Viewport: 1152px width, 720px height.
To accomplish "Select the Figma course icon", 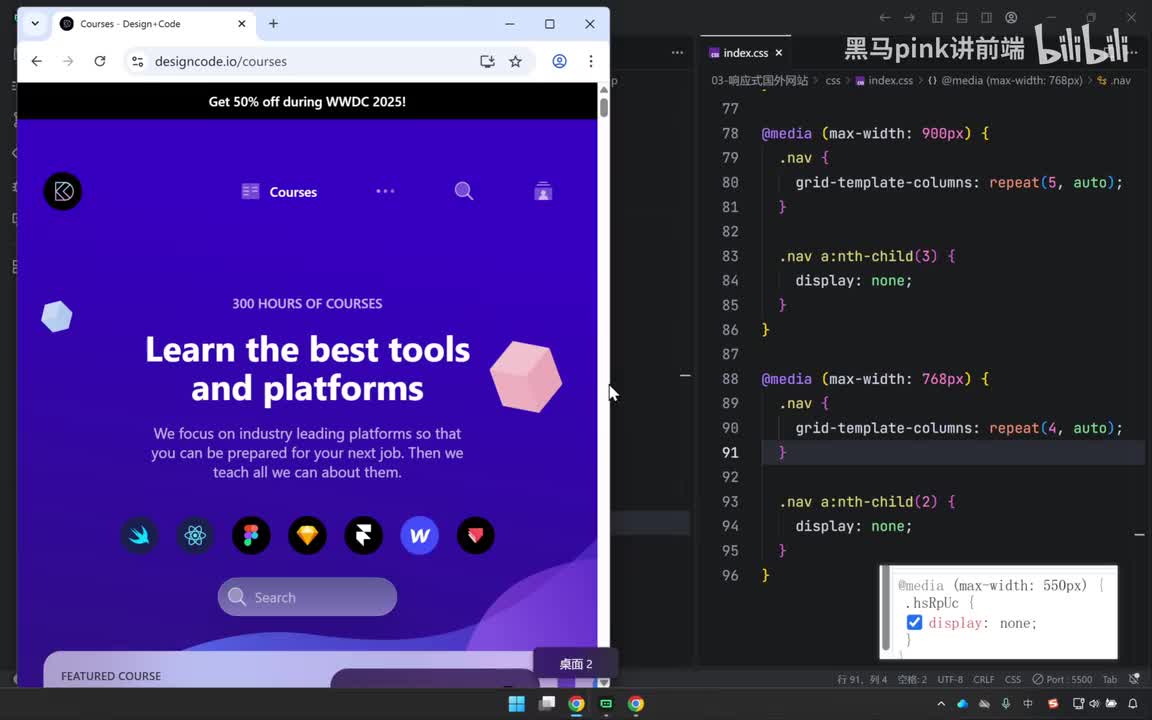I will [x=251, y=535].
